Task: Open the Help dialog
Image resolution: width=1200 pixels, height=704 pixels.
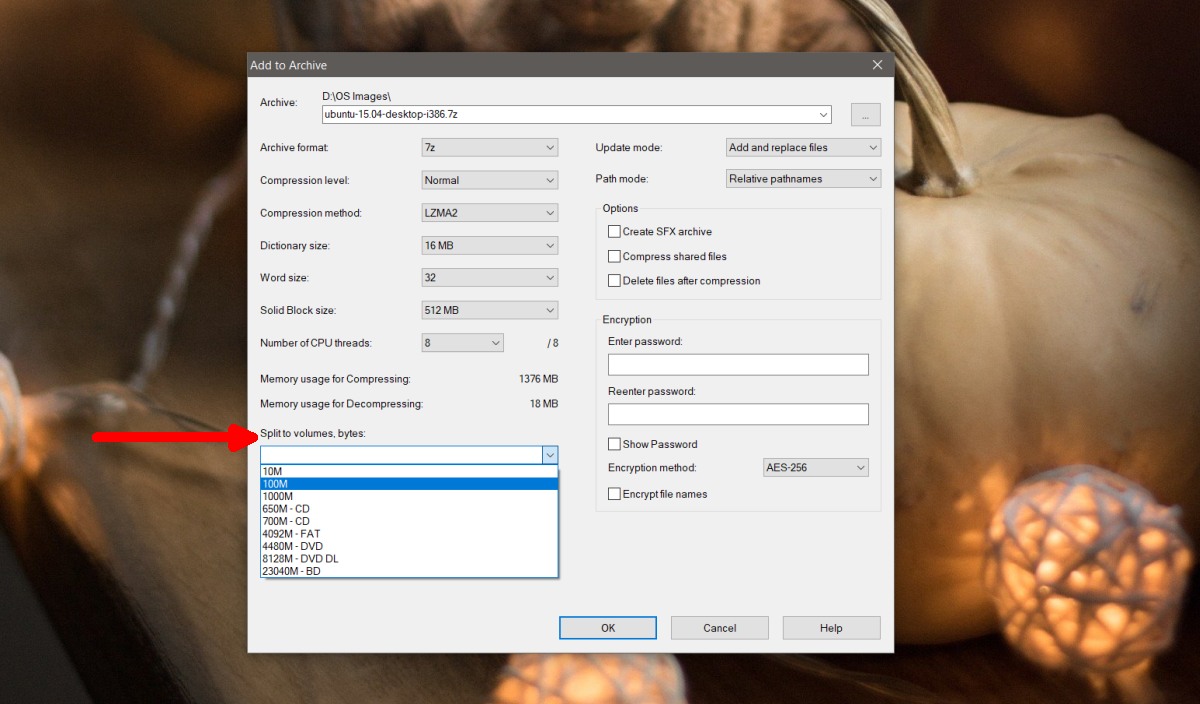Action: pyautogui.click(x=830, y=627)
